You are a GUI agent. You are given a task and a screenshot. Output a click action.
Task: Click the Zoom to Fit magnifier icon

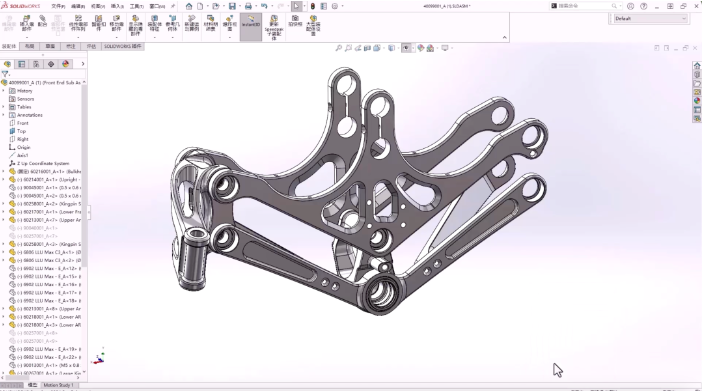coord(339,48)
